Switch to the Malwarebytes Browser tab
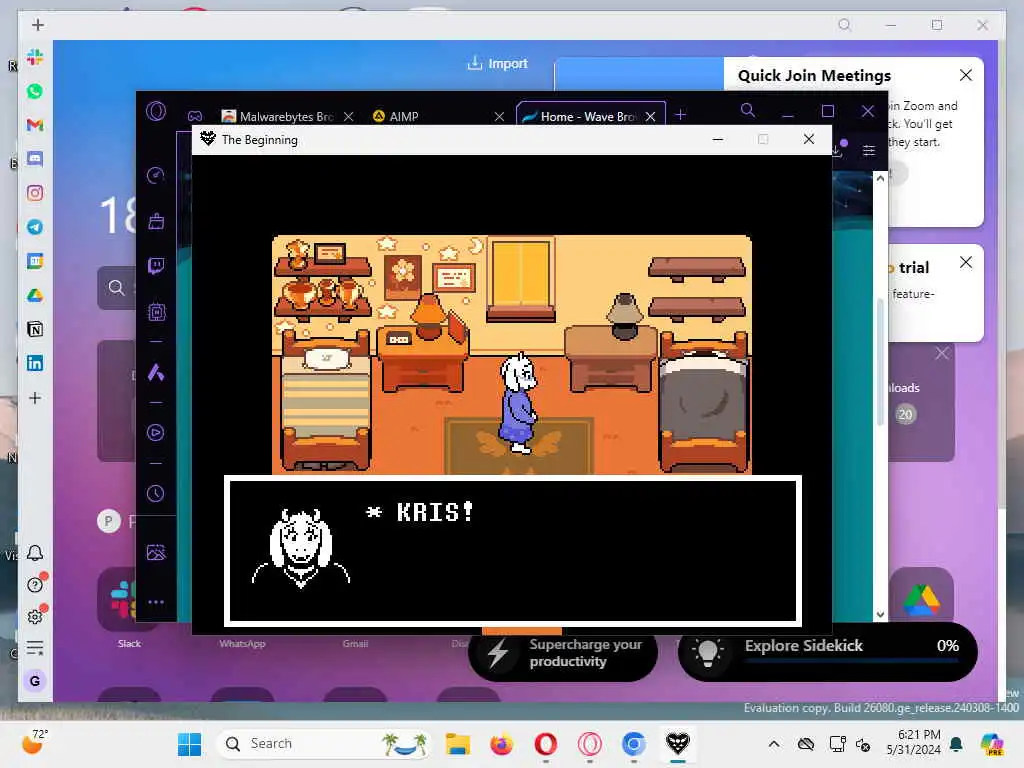 (x=278, y=116)
